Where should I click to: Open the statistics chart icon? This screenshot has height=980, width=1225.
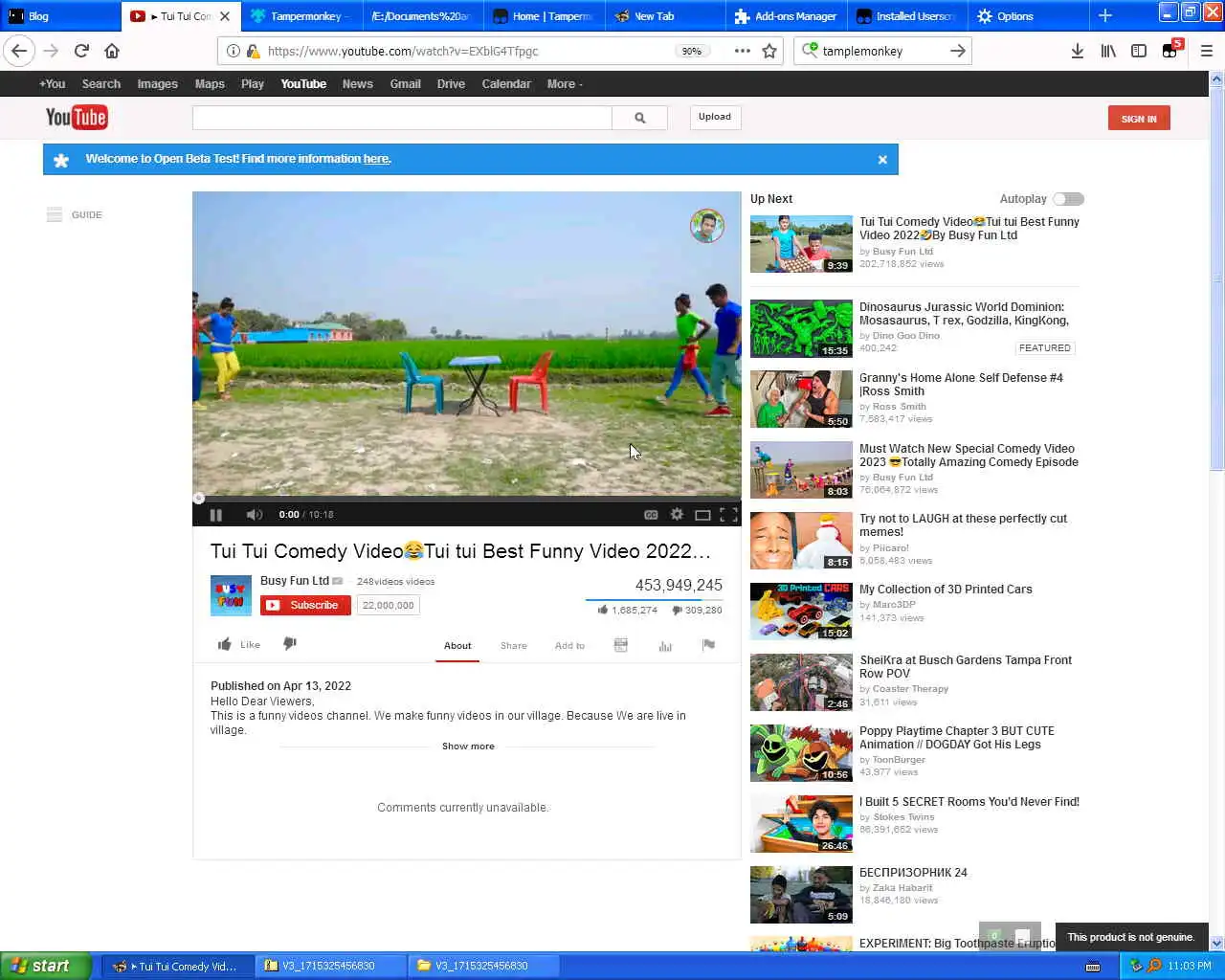pos(665,646)
